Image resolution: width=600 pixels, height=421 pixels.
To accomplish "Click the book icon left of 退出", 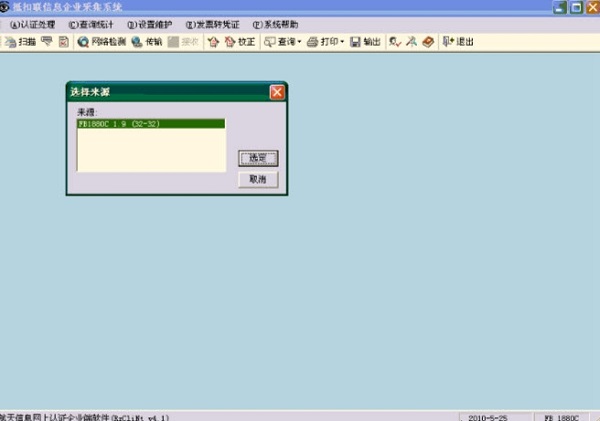I will tap(428, 42).
